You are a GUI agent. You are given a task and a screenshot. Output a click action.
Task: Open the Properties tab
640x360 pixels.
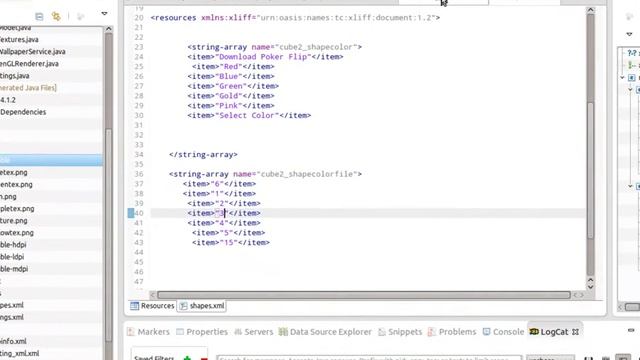coord(202,332)
